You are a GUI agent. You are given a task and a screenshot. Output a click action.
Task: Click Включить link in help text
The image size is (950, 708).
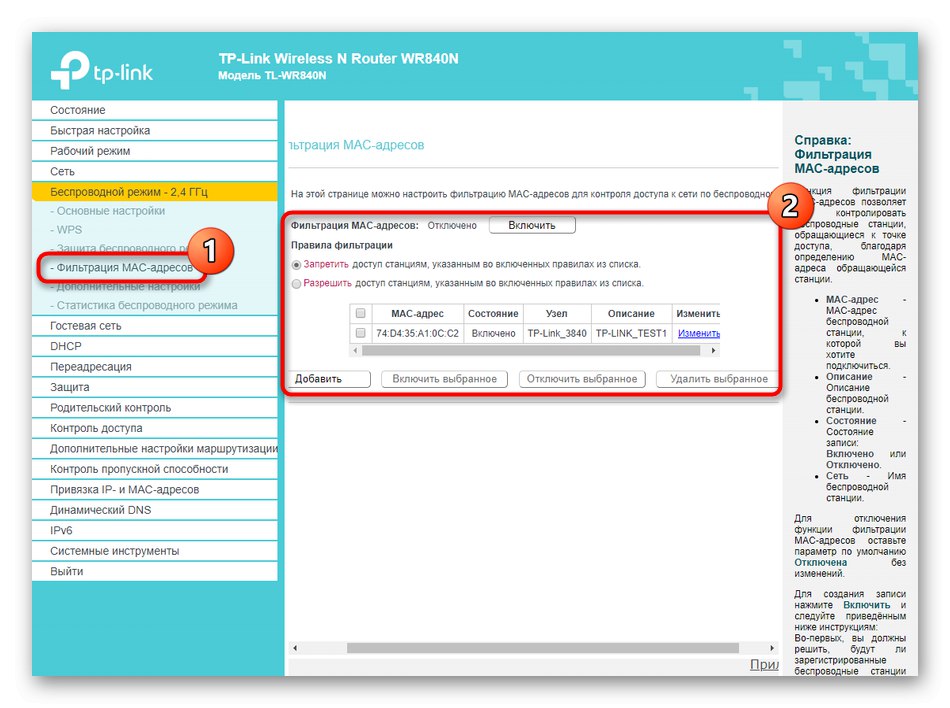tap(866, 605)
